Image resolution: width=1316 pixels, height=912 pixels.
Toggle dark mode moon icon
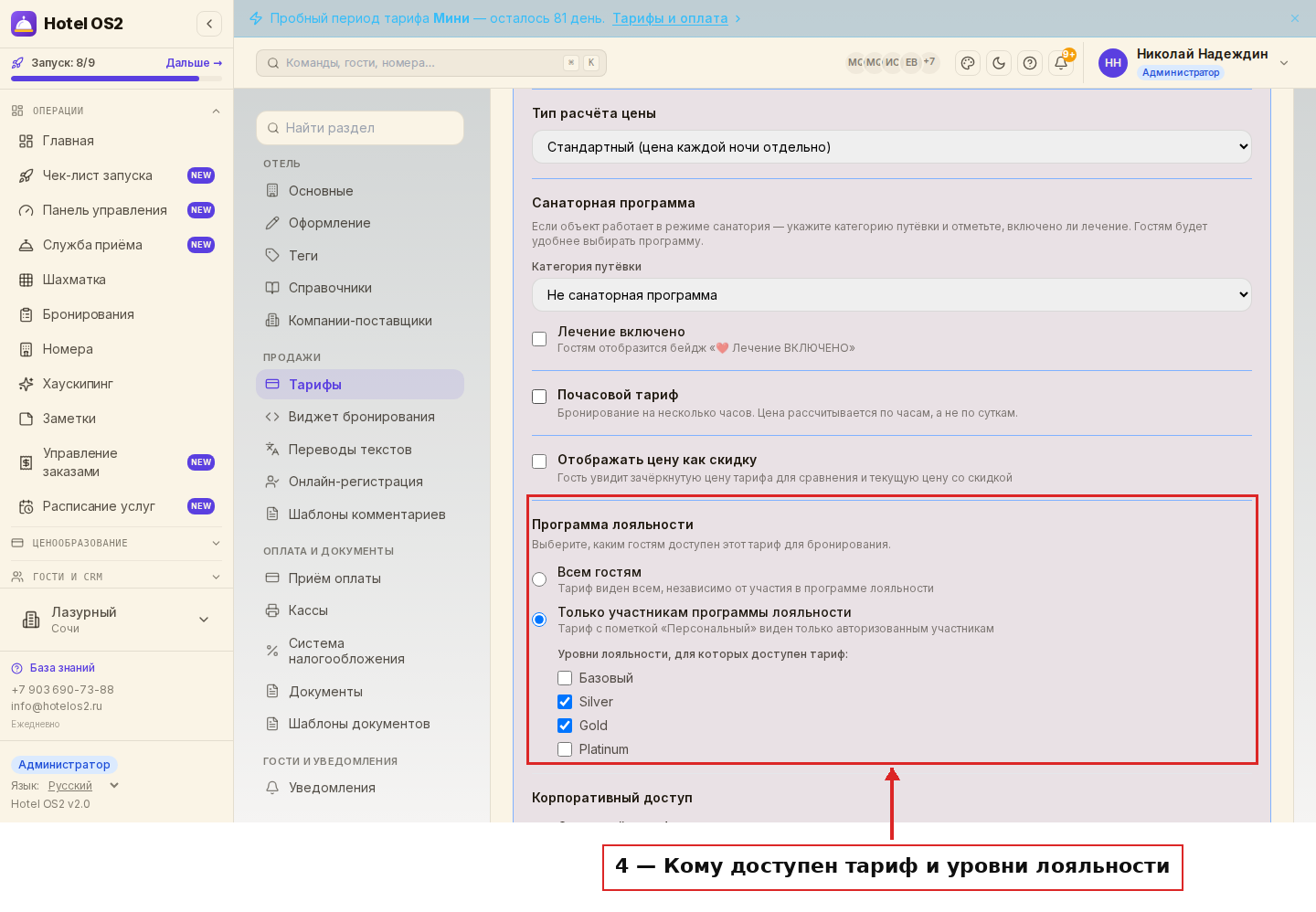click(x=999, y=63)
